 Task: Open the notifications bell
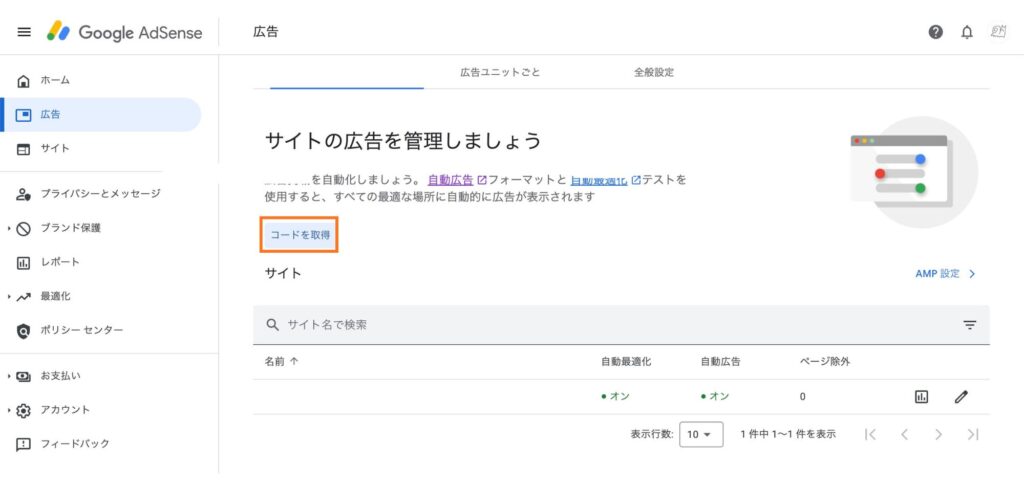966,32
